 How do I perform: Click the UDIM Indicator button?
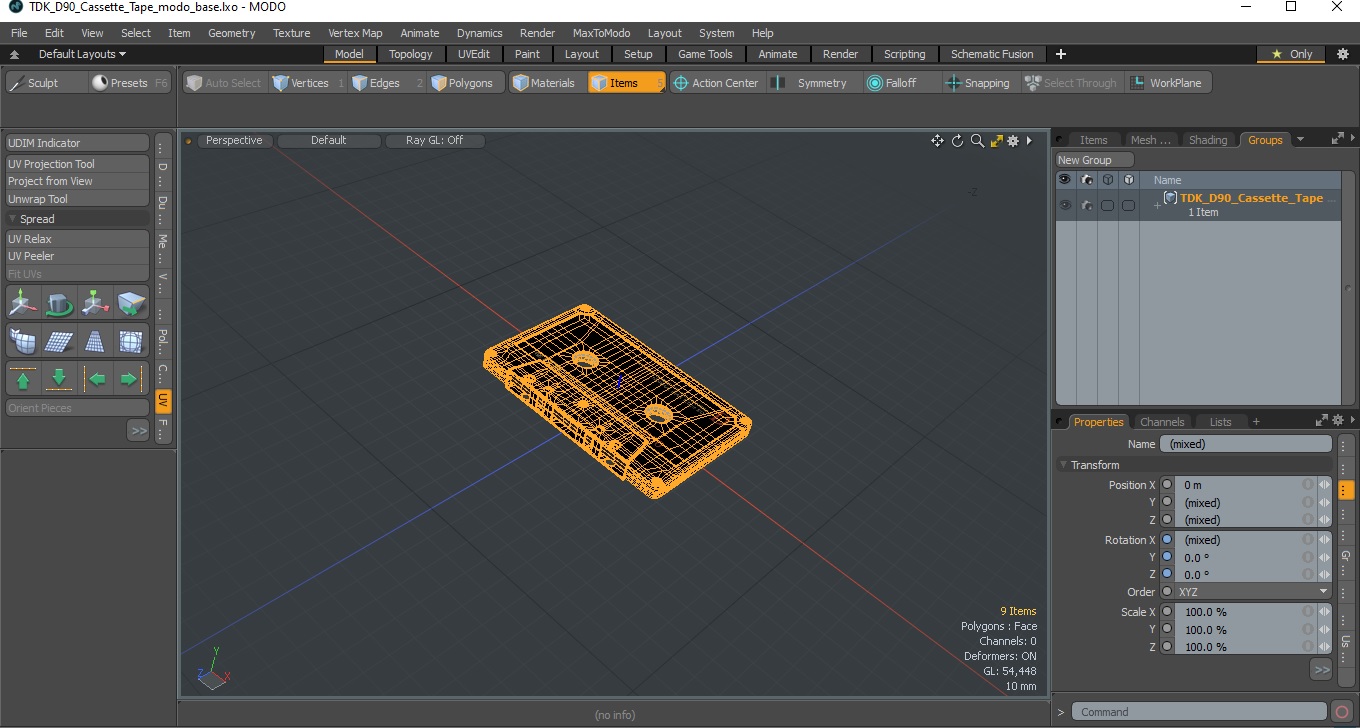pyautogui.click(x=78, y=143)
